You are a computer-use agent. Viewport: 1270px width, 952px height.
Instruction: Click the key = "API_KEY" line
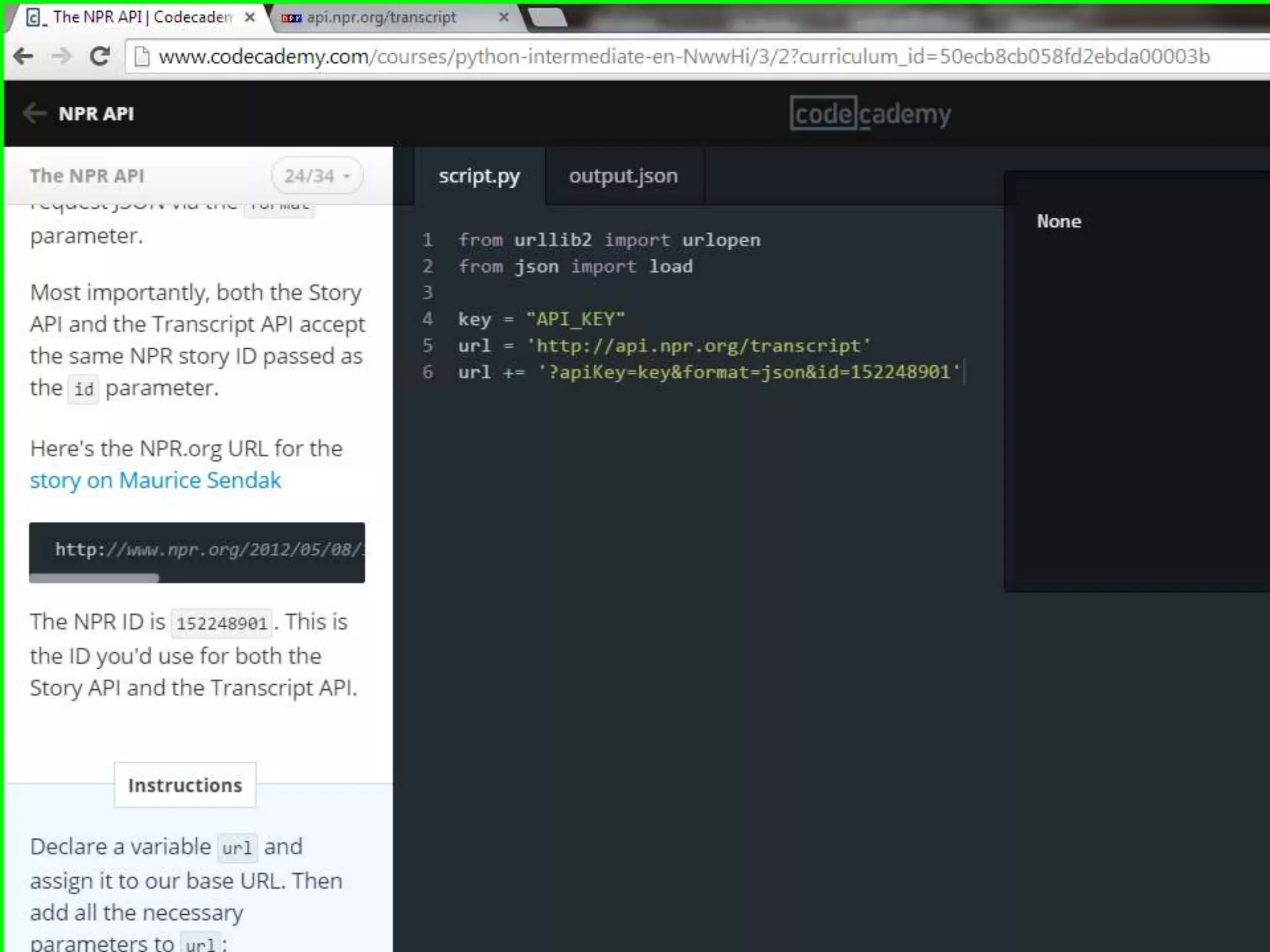pos(541,319)
